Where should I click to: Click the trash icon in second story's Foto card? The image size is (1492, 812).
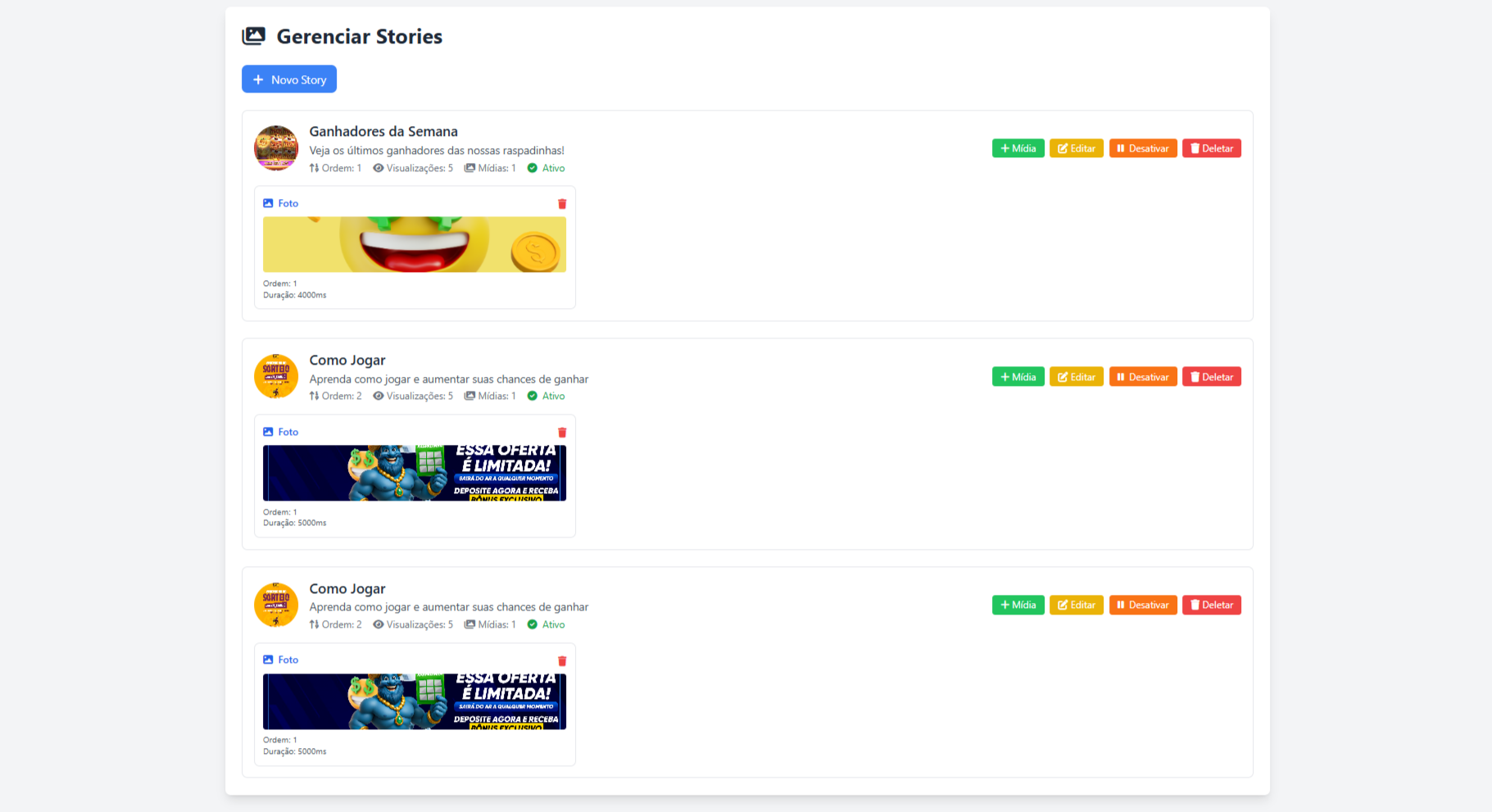click(562, 433)
